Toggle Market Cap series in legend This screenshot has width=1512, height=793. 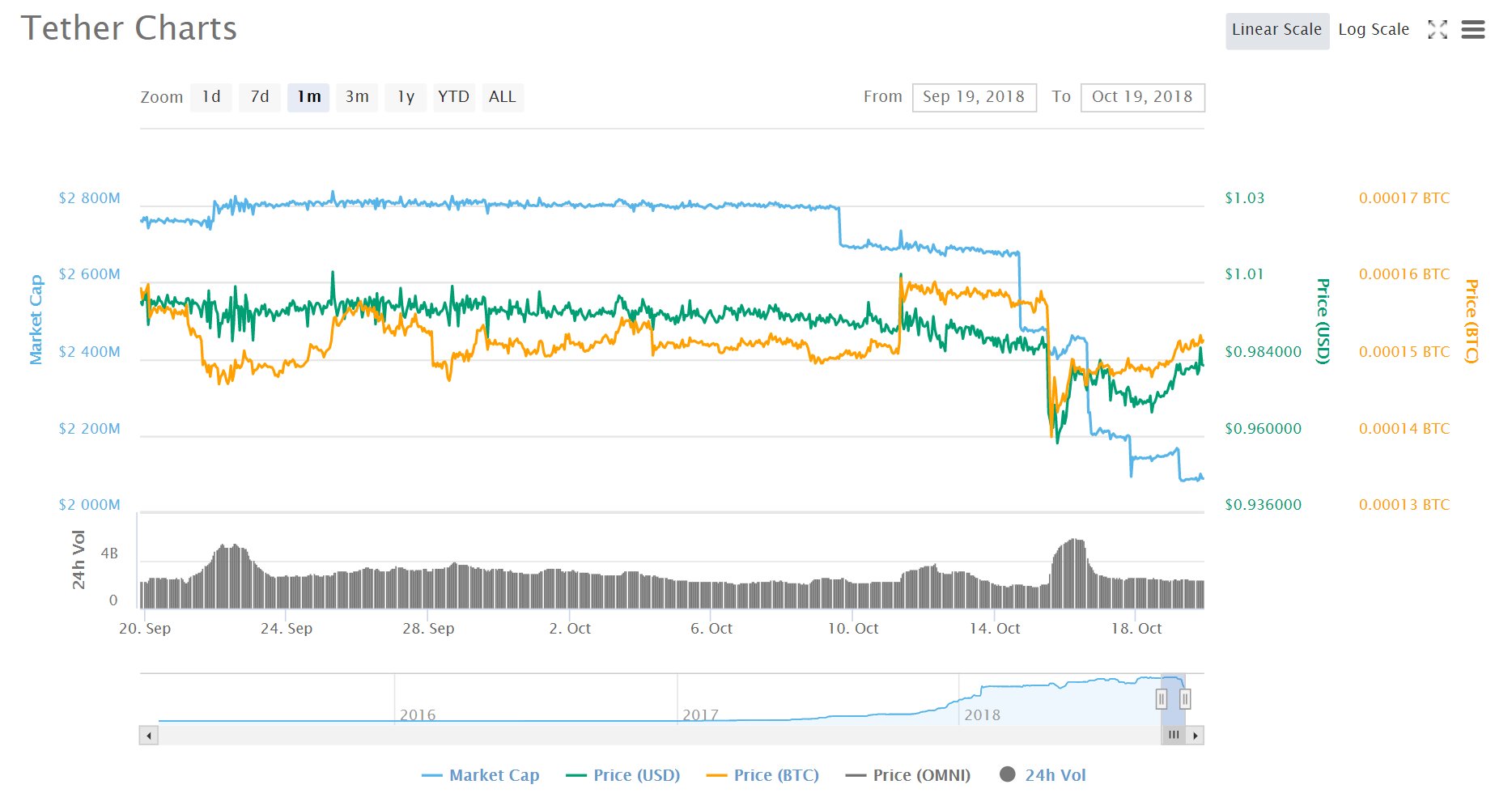pyautogui.click(x=481, y=775)
